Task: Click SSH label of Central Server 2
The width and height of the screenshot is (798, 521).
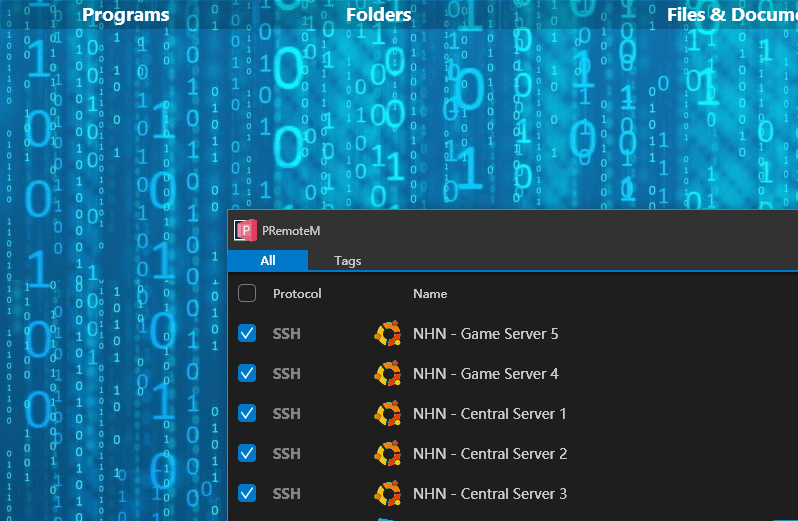Action: (x=287, y=453)
